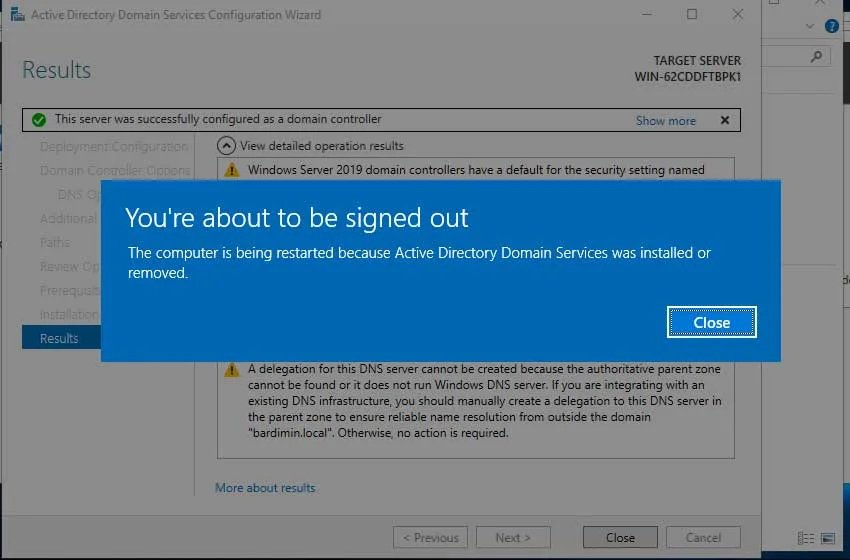This screenshot has height=560, width=850.
Task: Click Show more in the success banner
Action: coord(666,120)
